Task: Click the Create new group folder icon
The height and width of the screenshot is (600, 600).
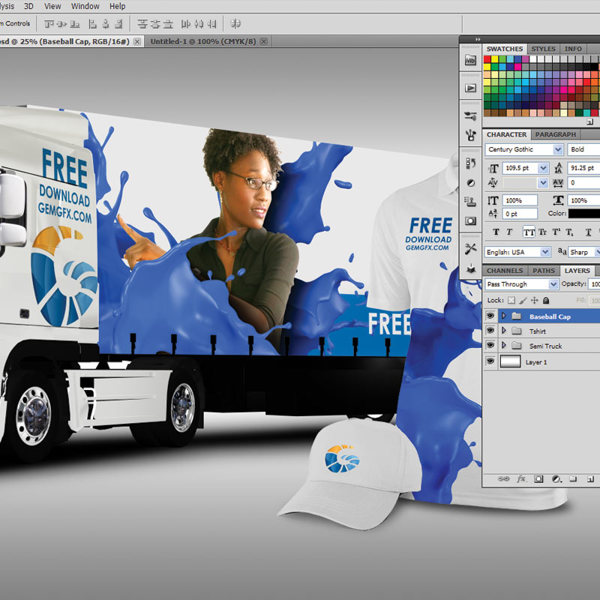Action: [573, 479]
